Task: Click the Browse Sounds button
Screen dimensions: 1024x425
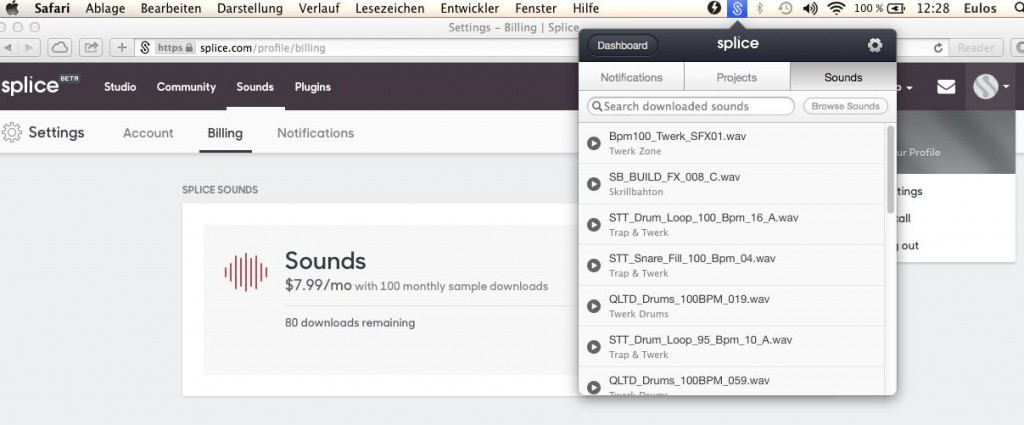Action: pyautogui.click(x=845, y=106)
